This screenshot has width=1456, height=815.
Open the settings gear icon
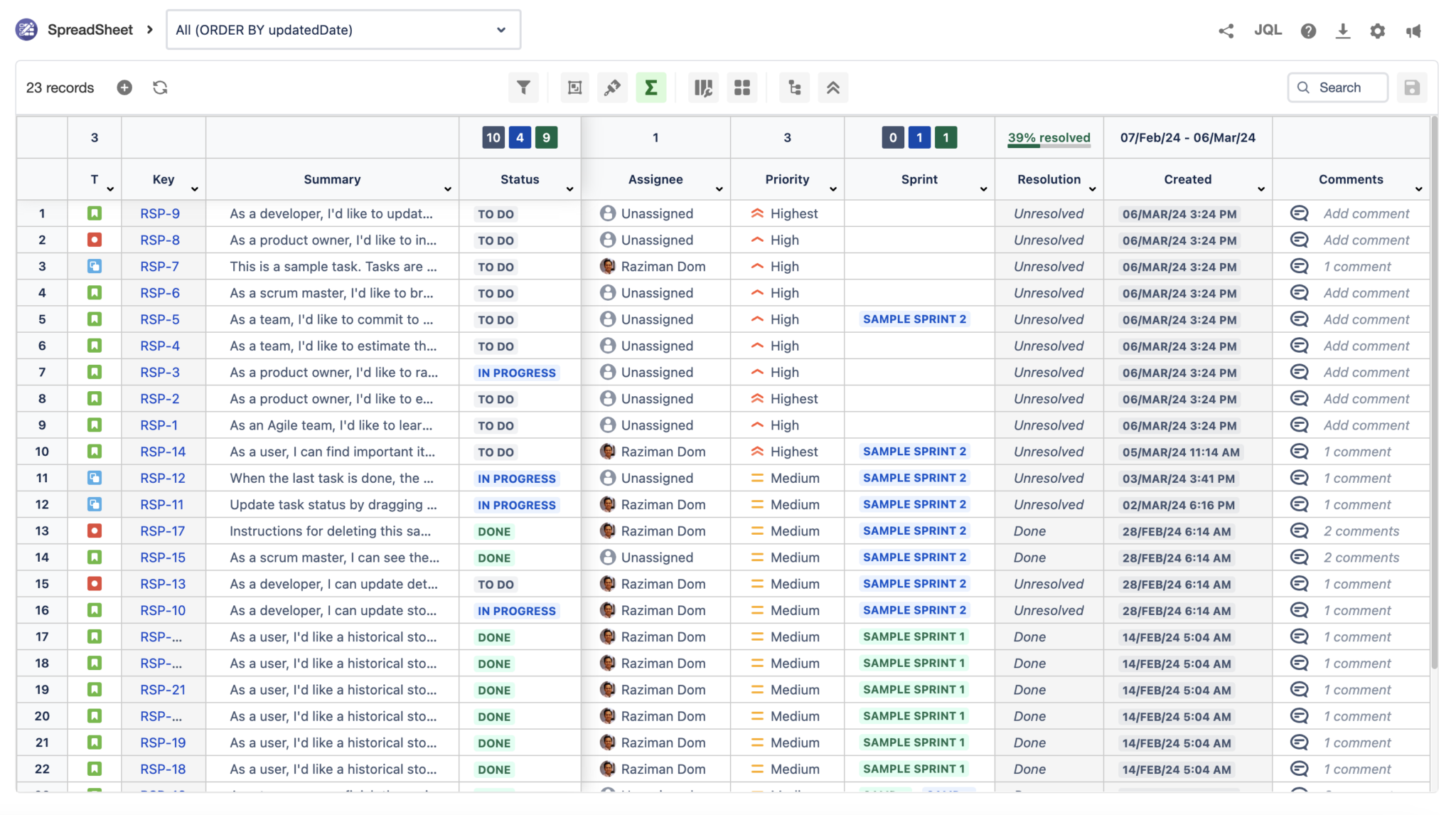tap(1378, 31)
